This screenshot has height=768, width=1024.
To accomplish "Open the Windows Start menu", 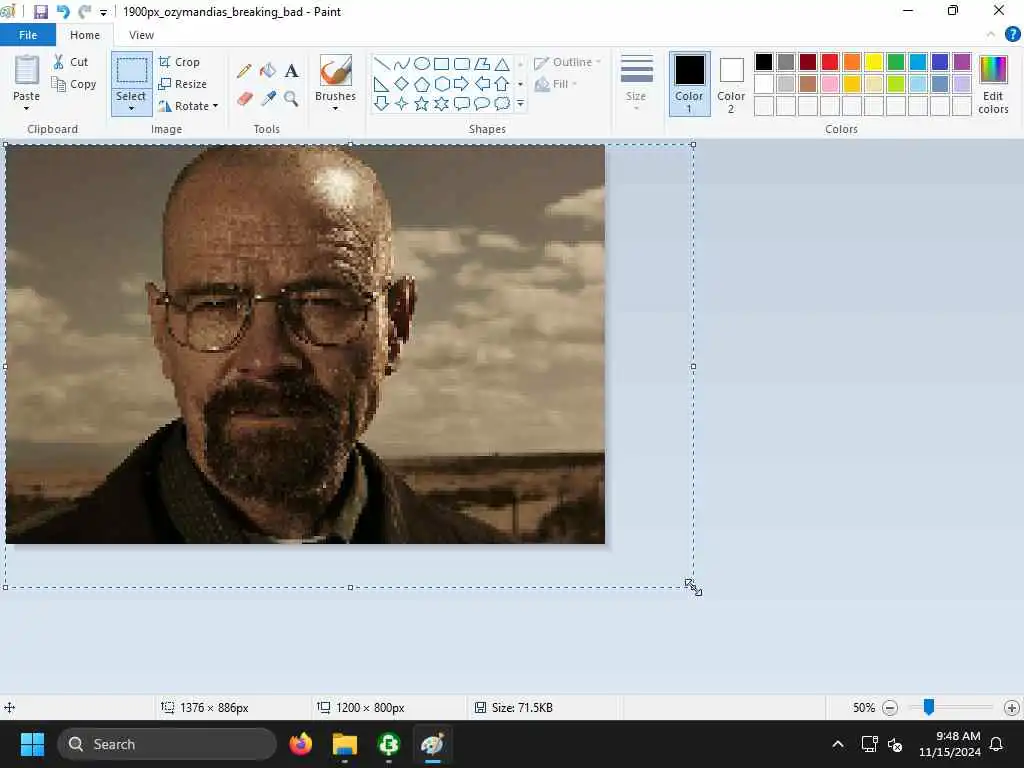I will pos(32,744).
